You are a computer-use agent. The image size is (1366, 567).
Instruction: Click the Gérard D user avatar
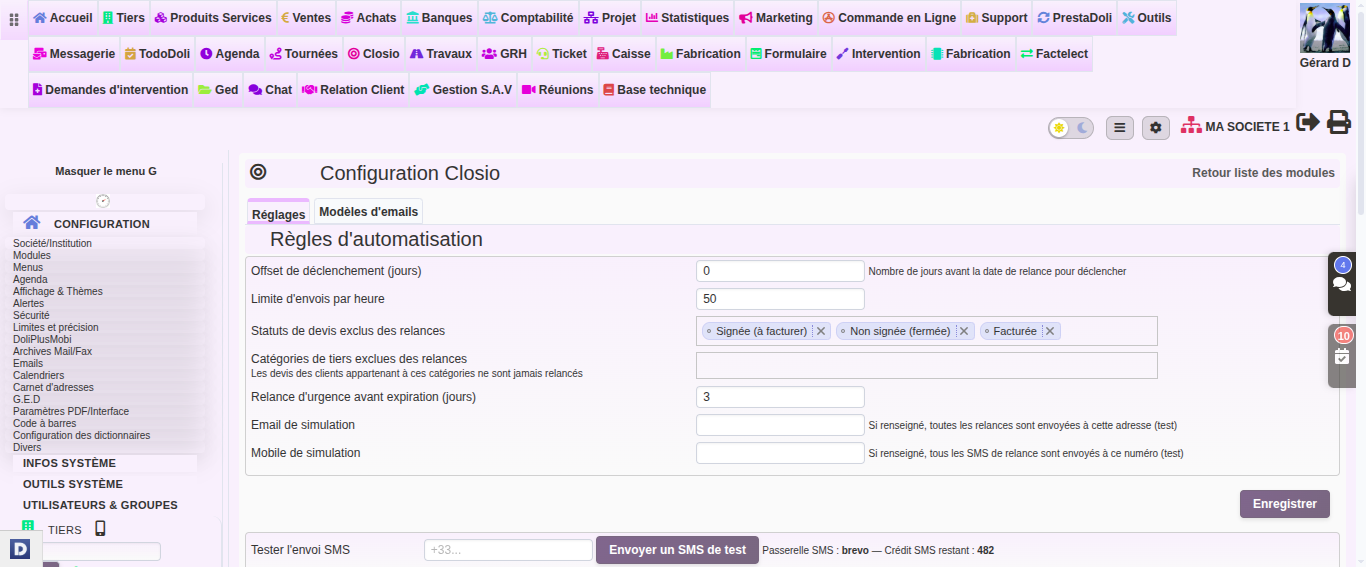click(x=1325, y=28)
